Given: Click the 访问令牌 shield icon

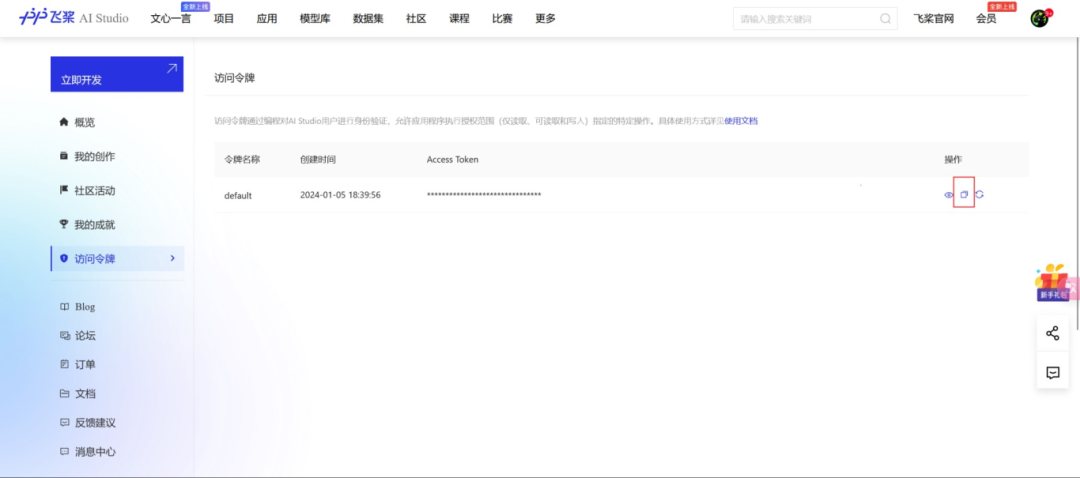Looking at the screenshot, I should coord(64,258).
